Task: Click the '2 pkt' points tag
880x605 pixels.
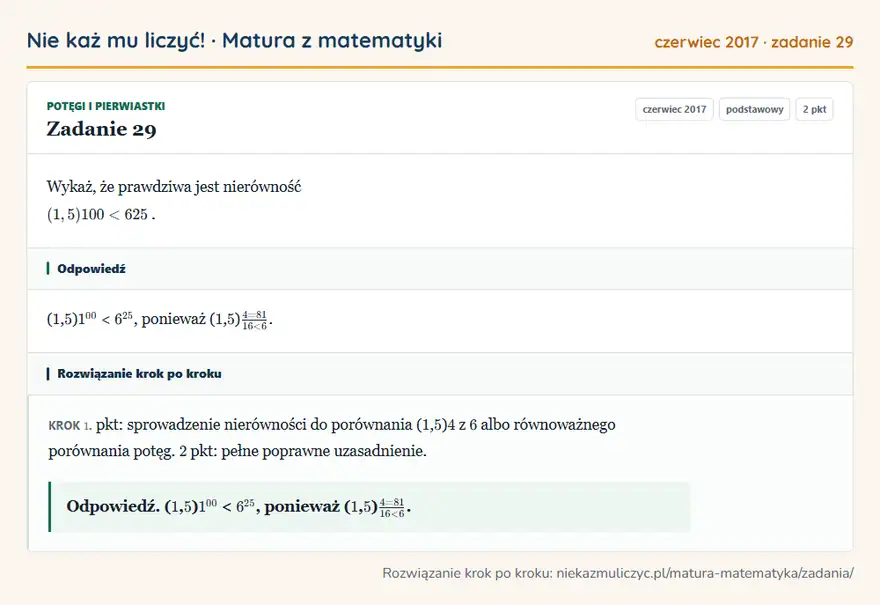Action: coord(814,109)
